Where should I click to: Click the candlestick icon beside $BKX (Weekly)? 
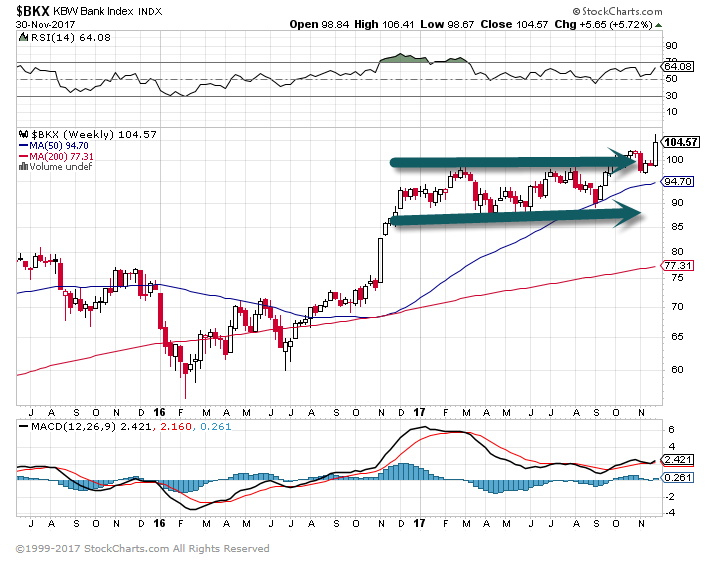23,134
